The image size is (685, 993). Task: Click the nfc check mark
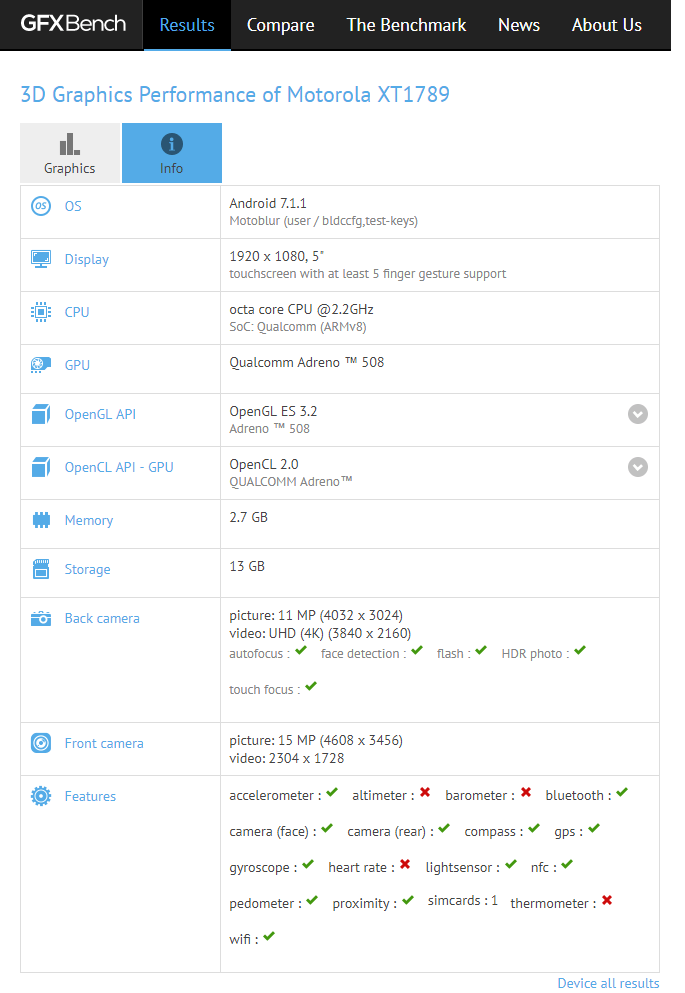click(567, 864)
